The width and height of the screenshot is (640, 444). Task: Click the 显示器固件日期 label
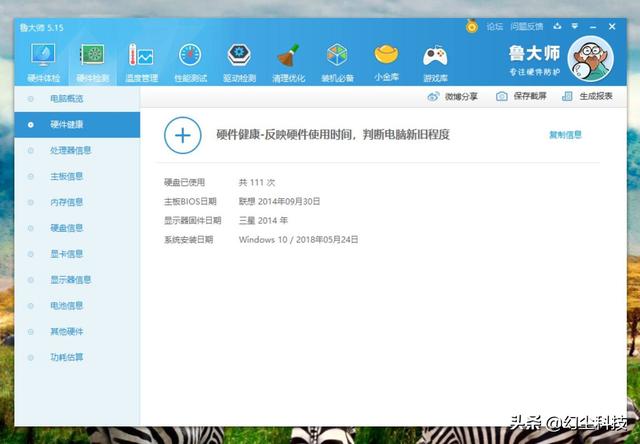click(193, 221)
